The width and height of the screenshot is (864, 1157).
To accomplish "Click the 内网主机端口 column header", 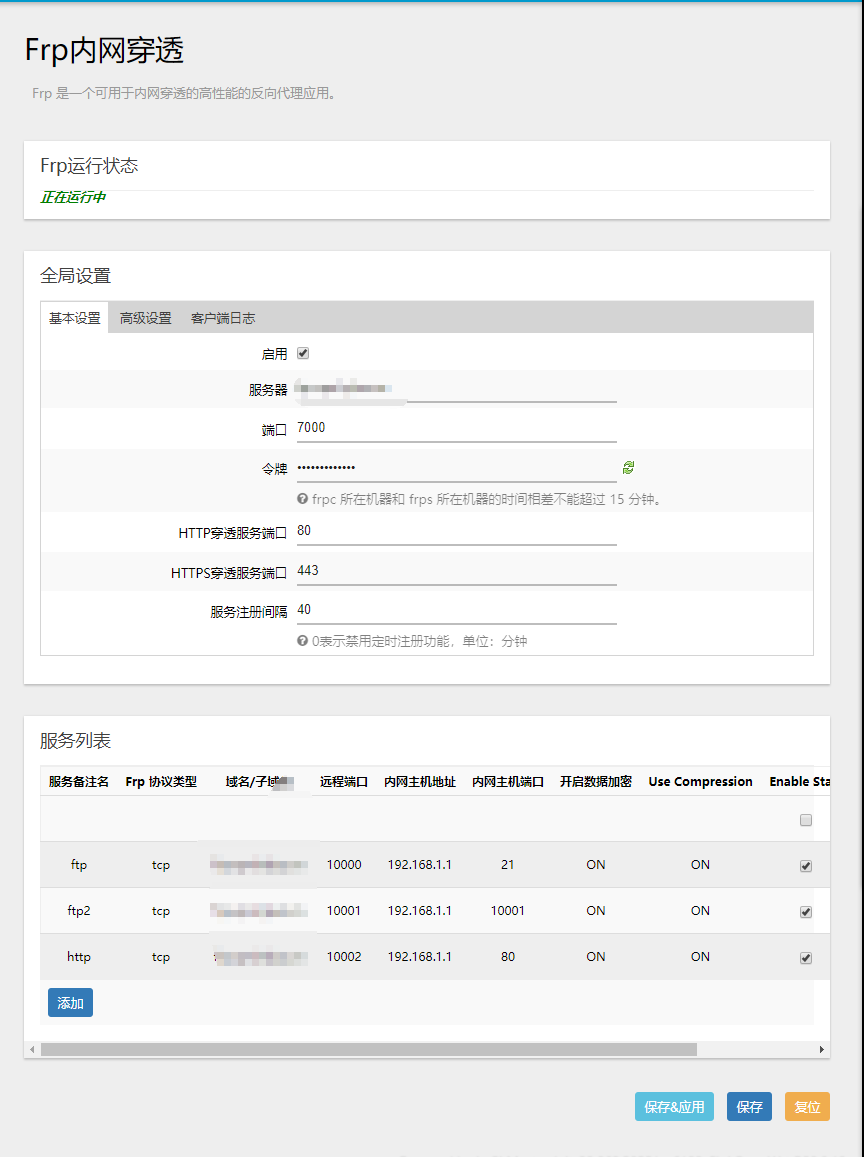I will point(508,781).
